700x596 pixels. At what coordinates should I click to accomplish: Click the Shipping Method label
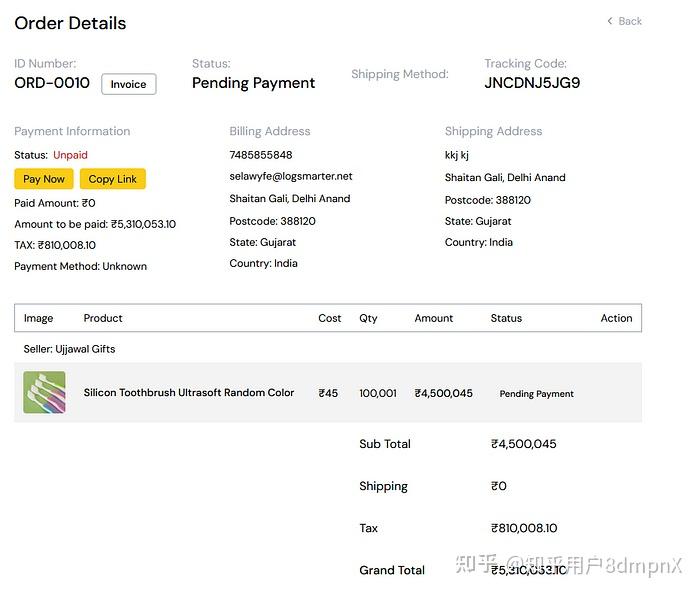pyautogui.click(x=400, y=74)
